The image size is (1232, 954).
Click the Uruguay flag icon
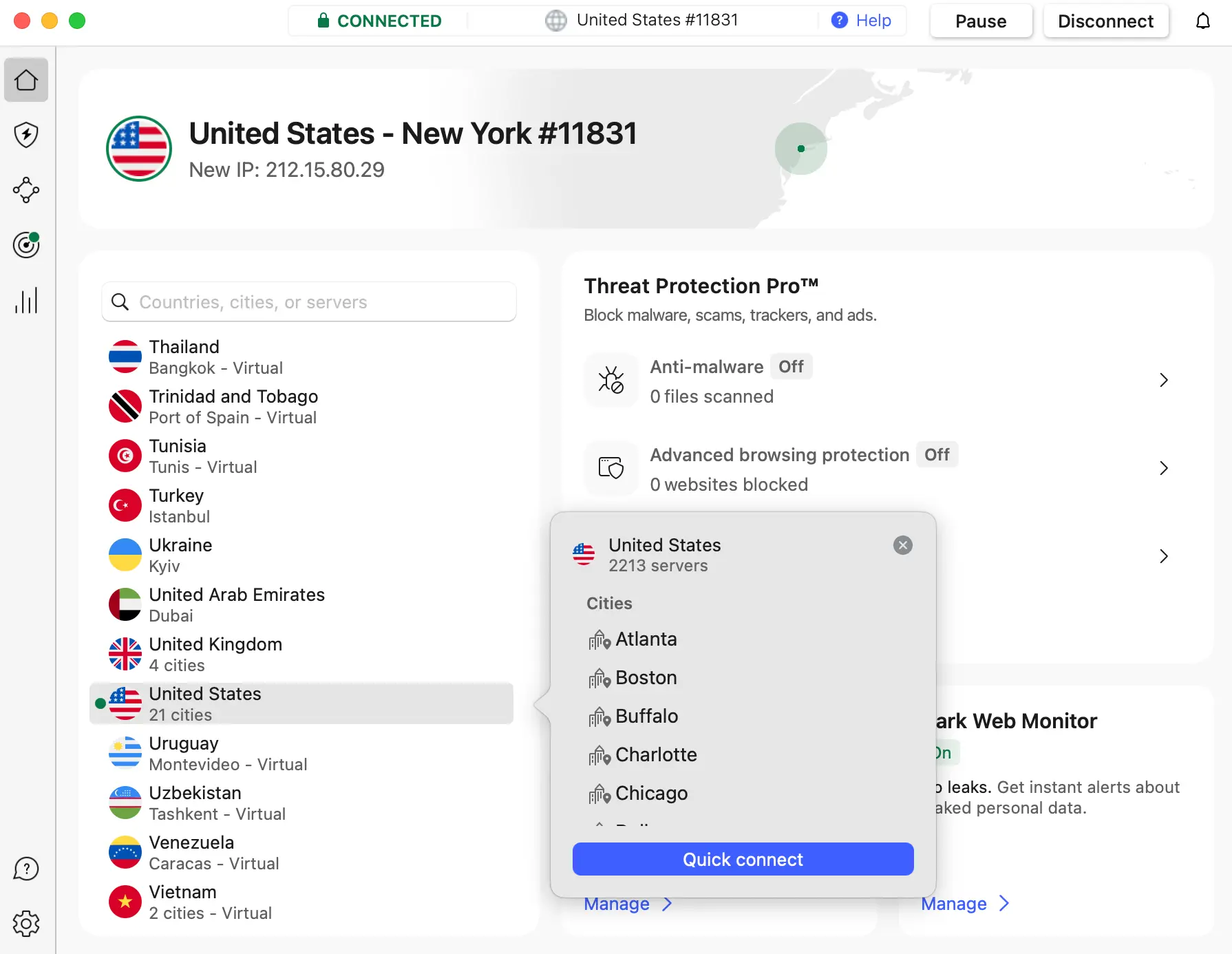coord(125,753)
